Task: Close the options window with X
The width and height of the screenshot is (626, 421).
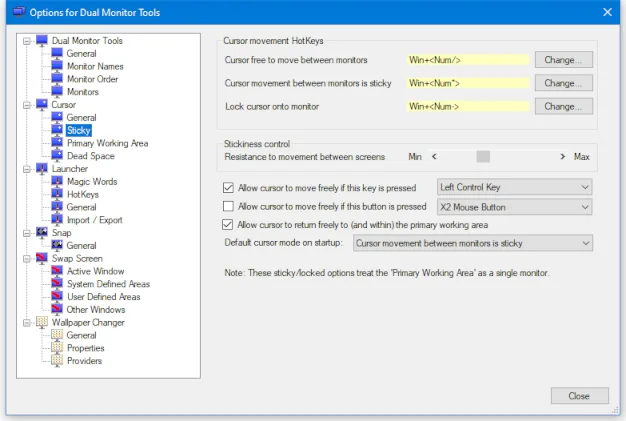Action: click(607, 12)
